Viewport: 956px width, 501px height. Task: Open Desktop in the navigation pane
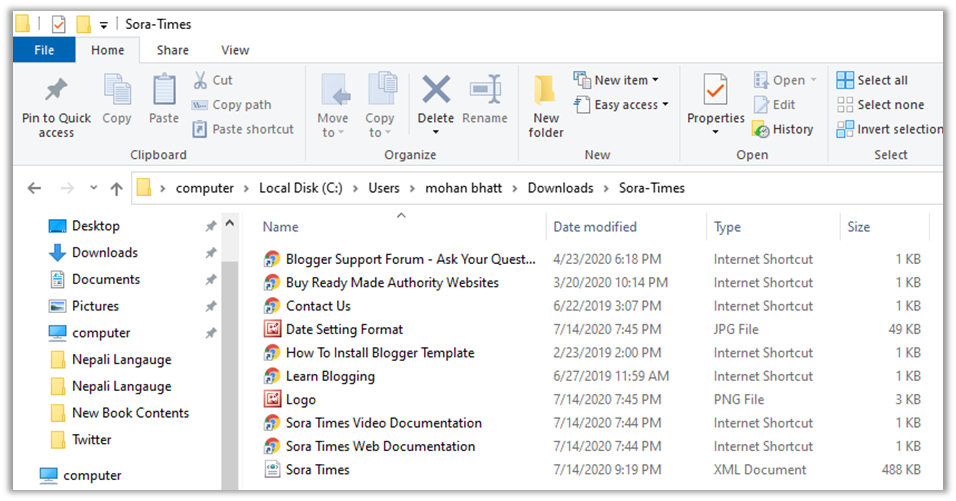point(96,226)
